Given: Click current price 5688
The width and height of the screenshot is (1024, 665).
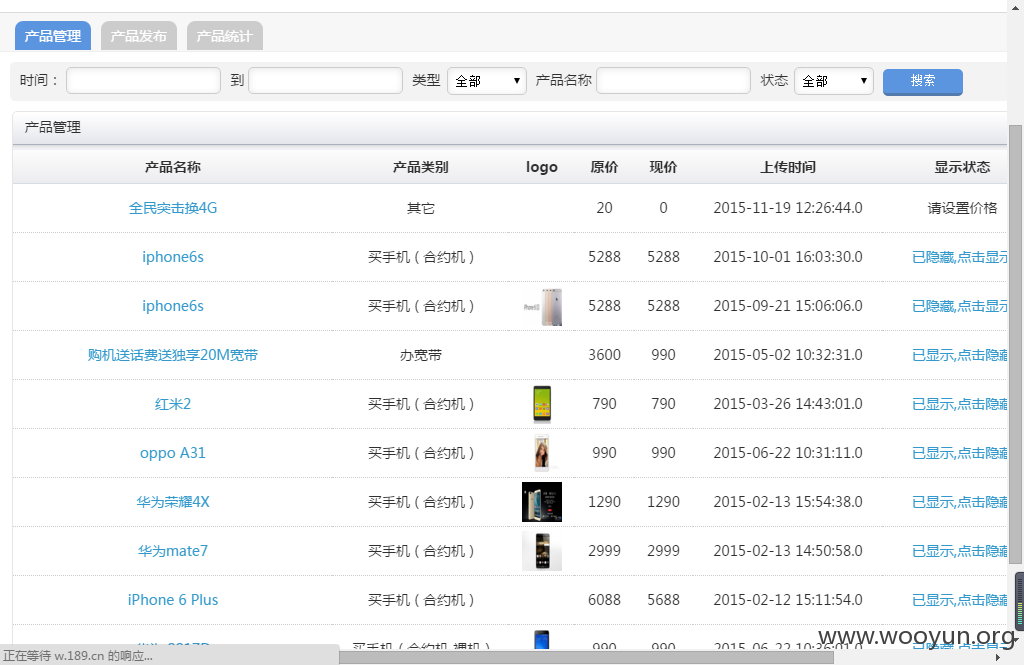Looking at the screenshot, I should 664,600.
